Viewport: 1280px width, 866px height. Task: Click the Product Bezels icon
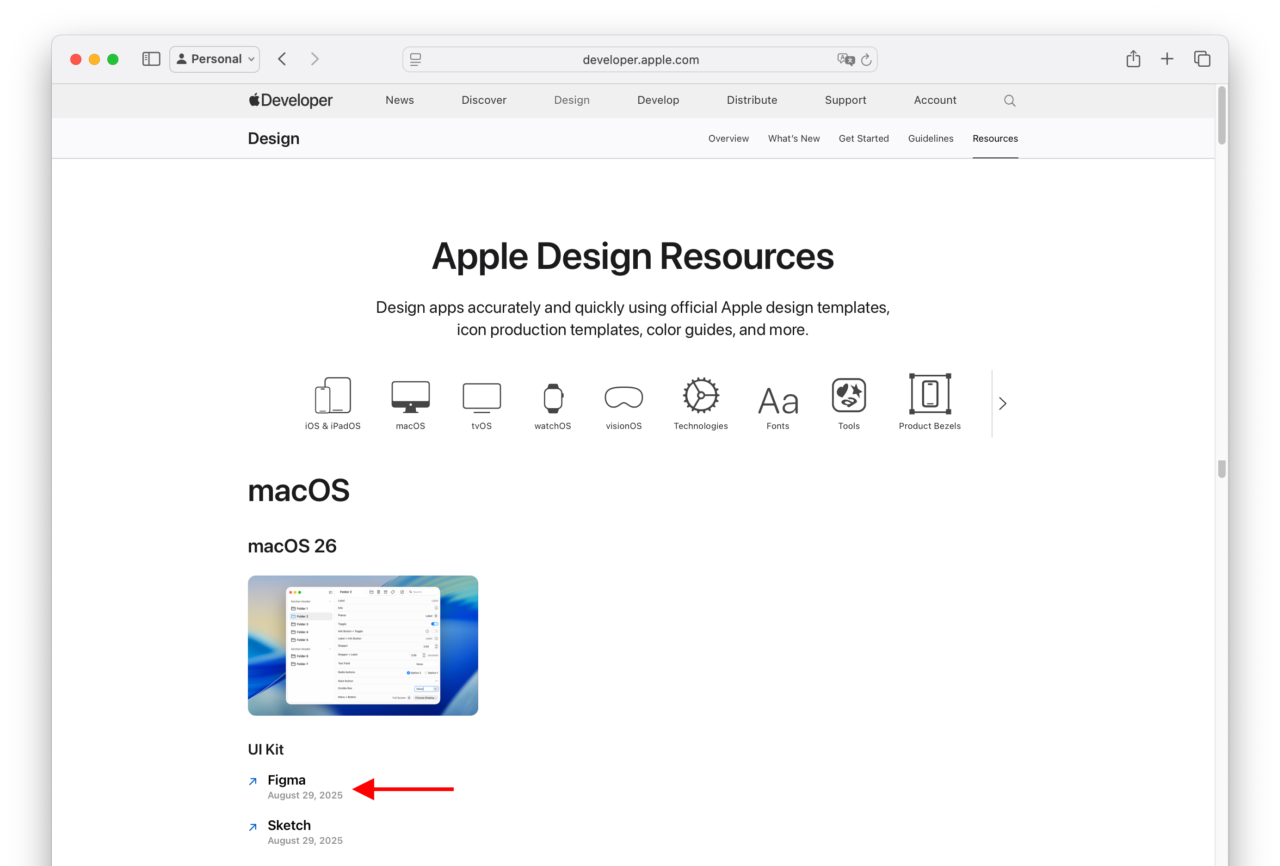(928, 395)
